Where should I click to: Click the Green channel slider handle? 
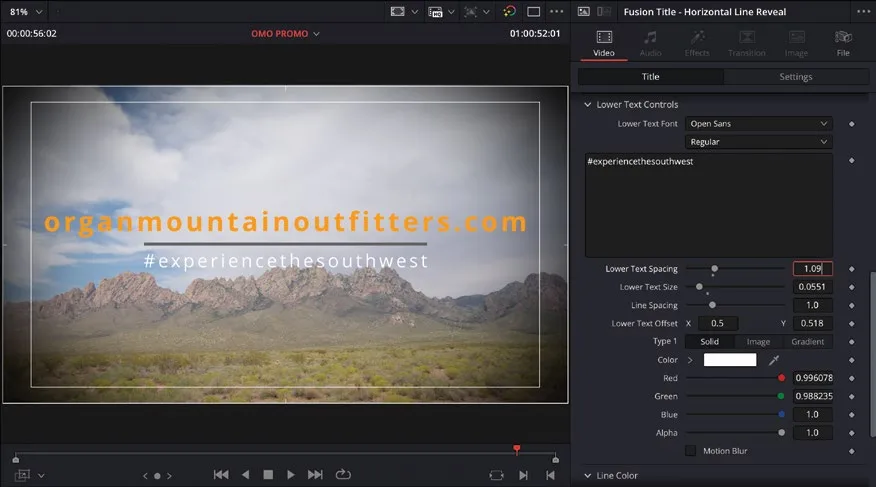click(x=781, y=396)
